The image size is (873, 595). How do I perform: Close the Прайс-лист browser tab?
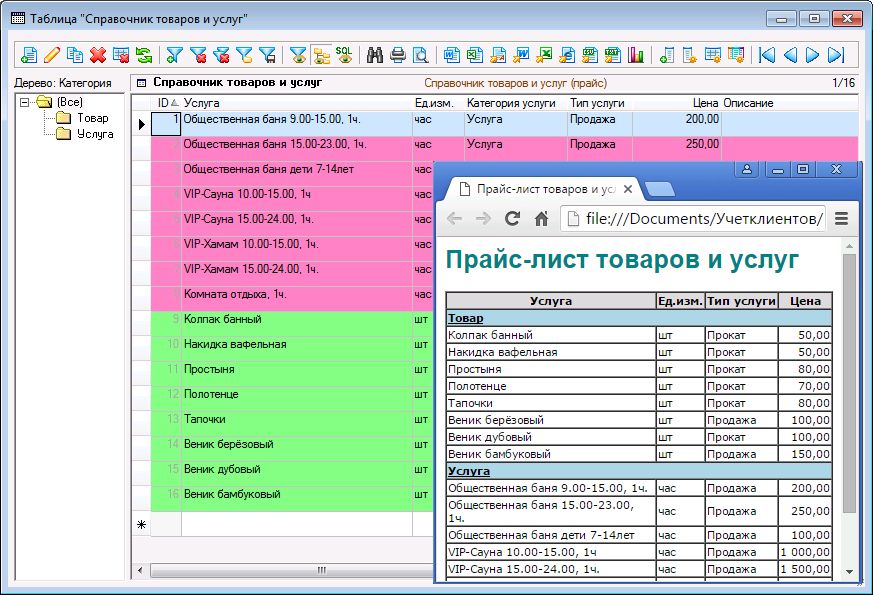(628, 189)
